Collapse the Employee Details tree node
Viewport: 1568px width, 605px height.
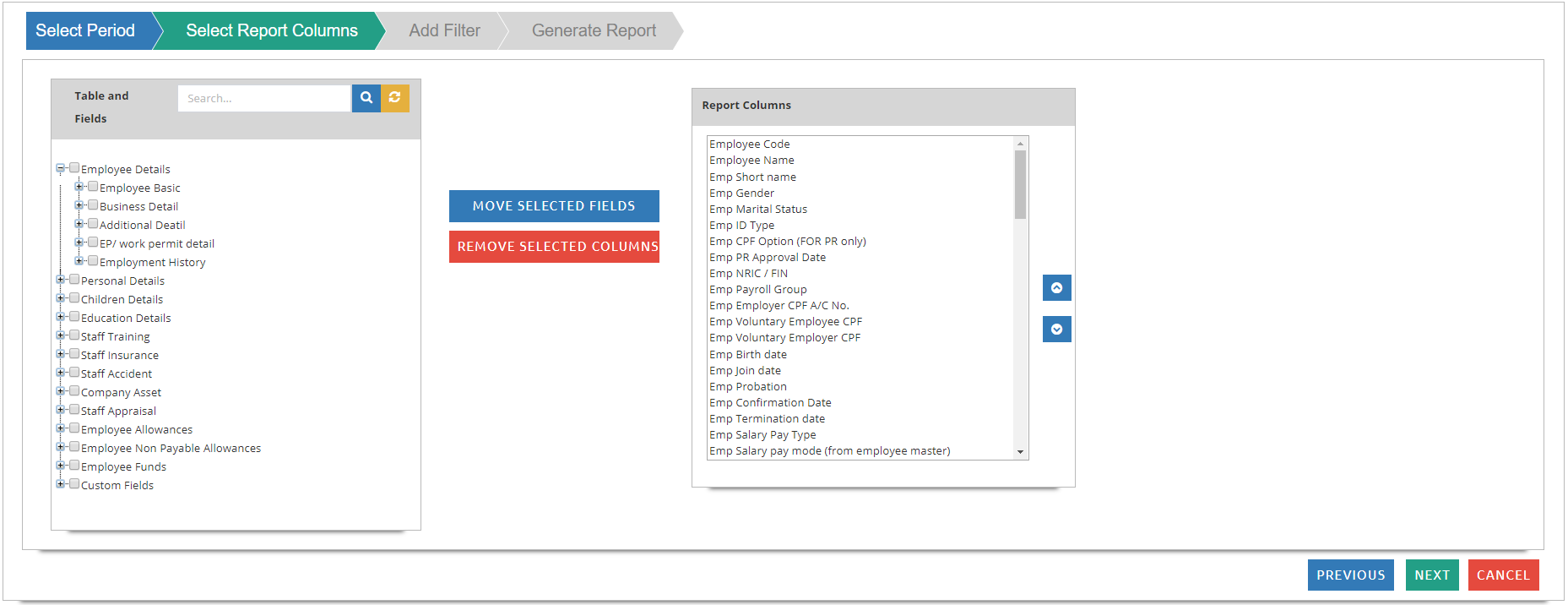tap(61, 168)
